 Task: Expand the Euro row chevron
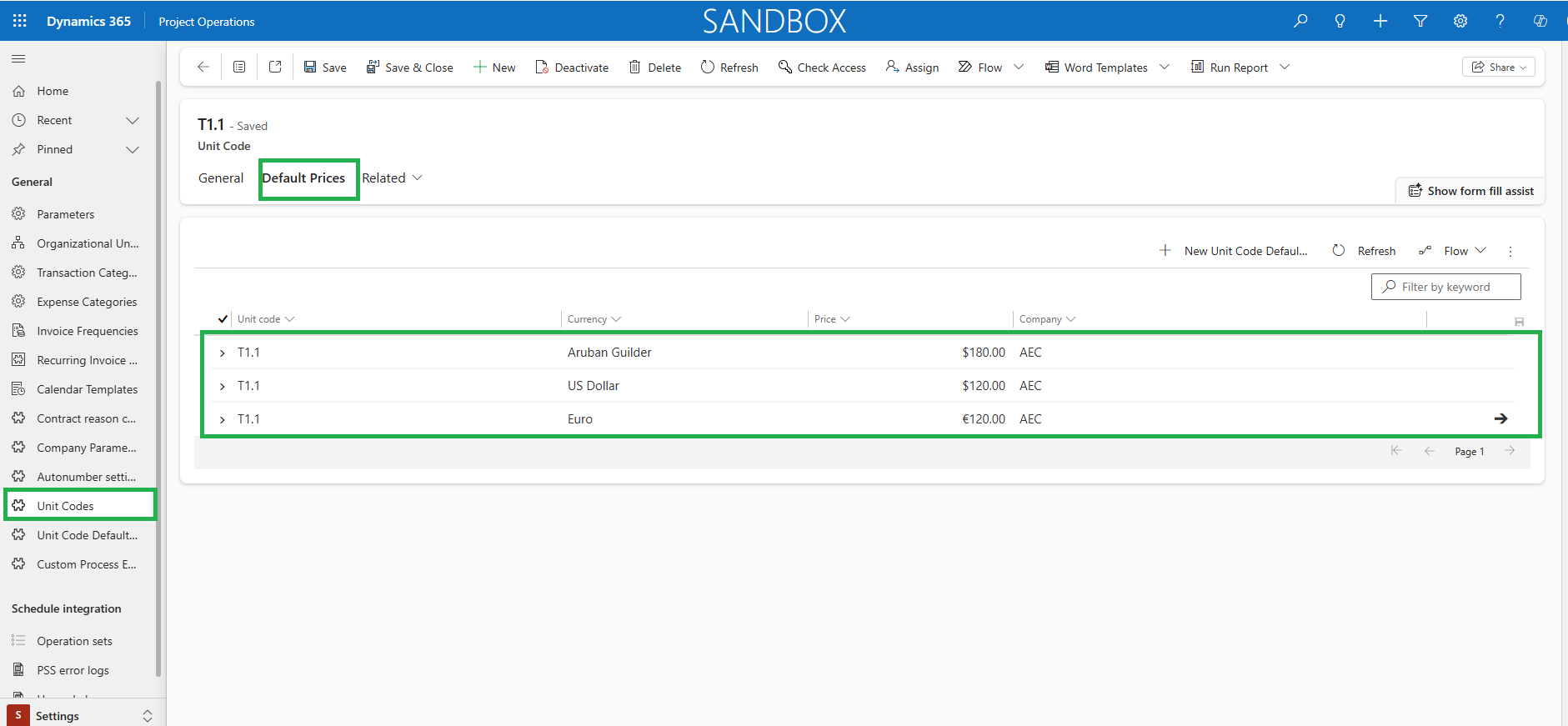tap(223, 419)
